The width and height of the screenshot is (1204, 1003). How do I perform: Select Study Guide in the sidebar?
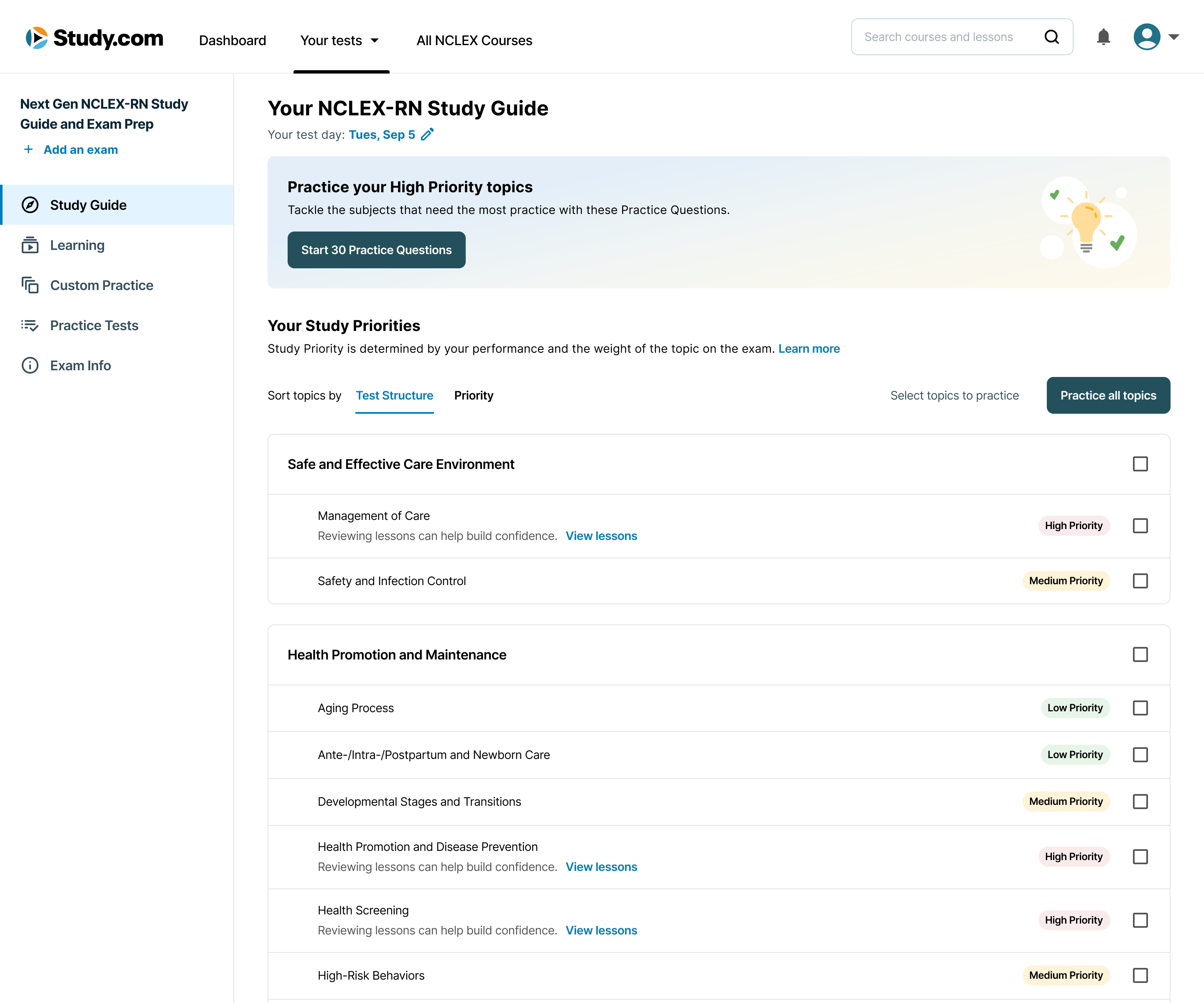click(x=117, y=205)
